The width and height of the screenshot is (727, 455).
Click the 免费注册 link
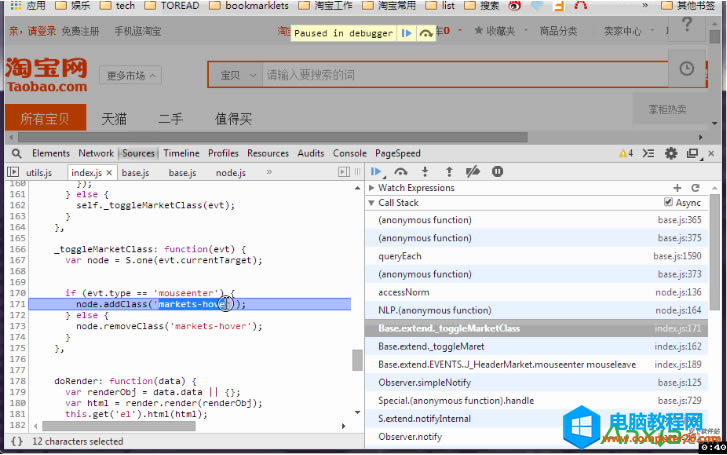[80, 31]
